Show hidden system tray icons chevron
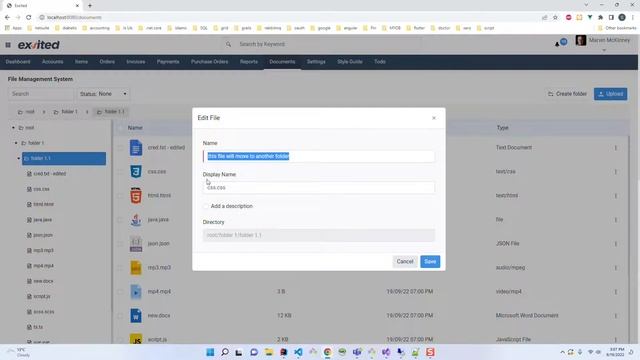 coord(562,352)
